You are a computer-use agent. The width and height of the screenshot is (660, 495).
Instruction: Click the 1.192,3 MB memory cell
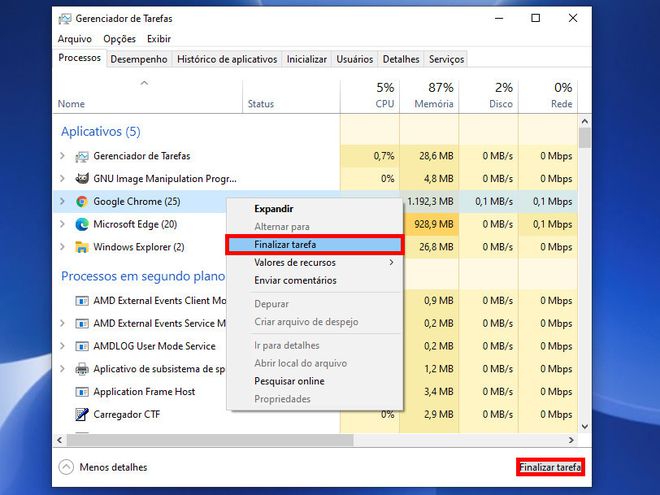coord(430,202)
